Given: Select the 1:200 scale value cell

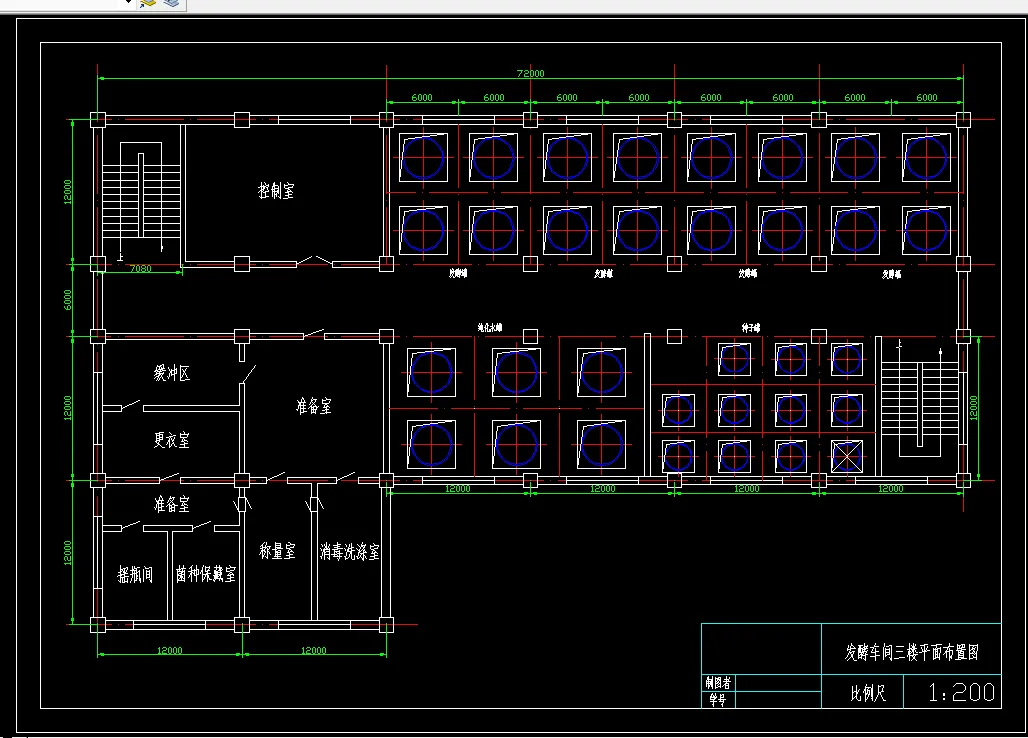Looking at the screenshot, I should tap(953, 691).
